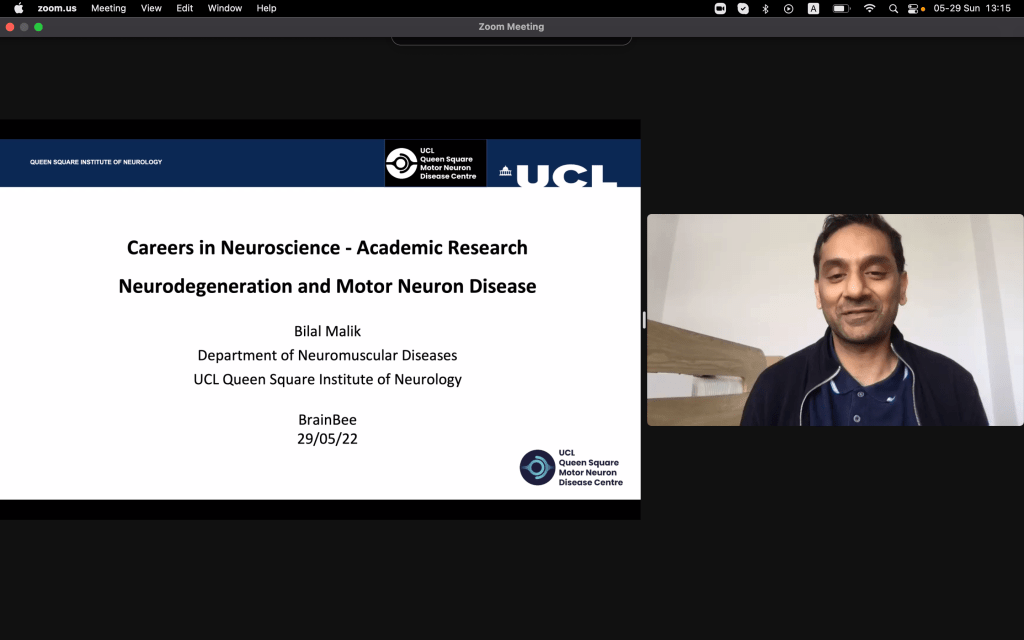
Task: Click the battery status icon
Action: pos(841,8)
